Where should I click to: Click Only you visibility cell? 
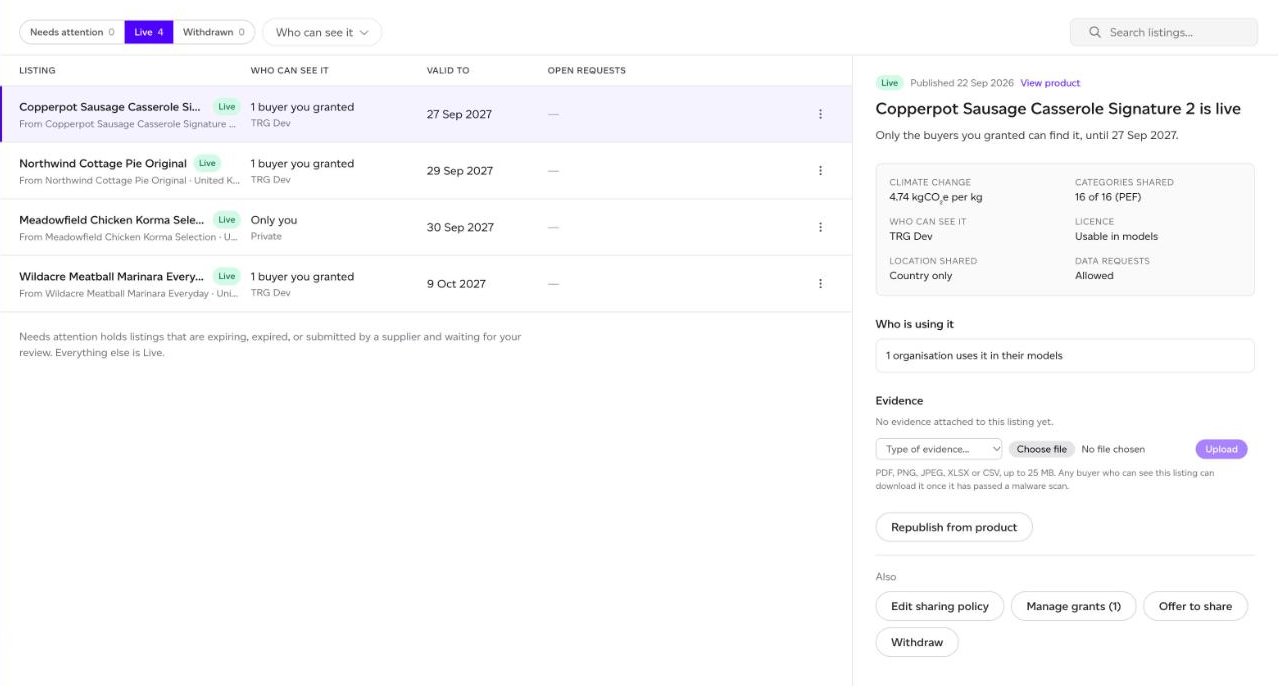click(x=274, y=220)
